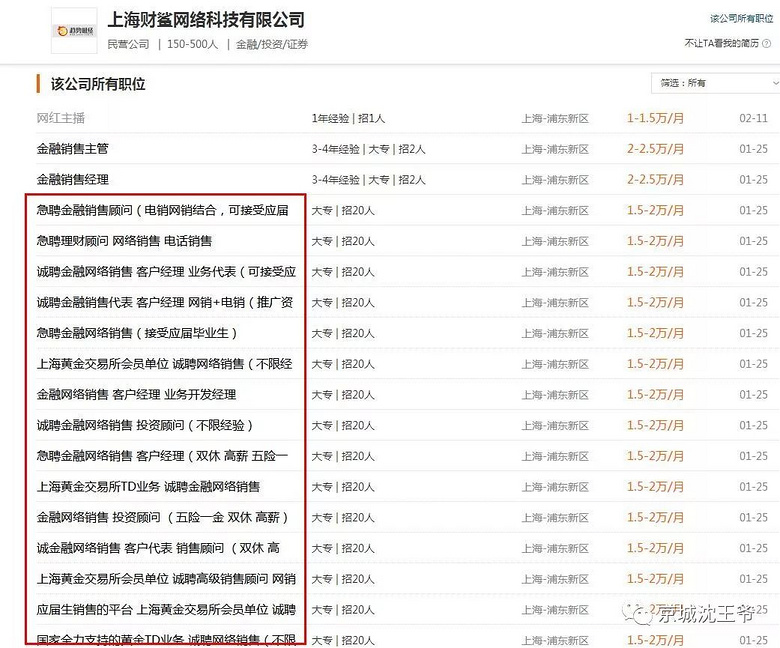Image resolution: width=780 pixels, height=648 pixels.
Task: Click the 02-11 date of 网红主播
Action: pyautogui.click(x=754, y=118)
